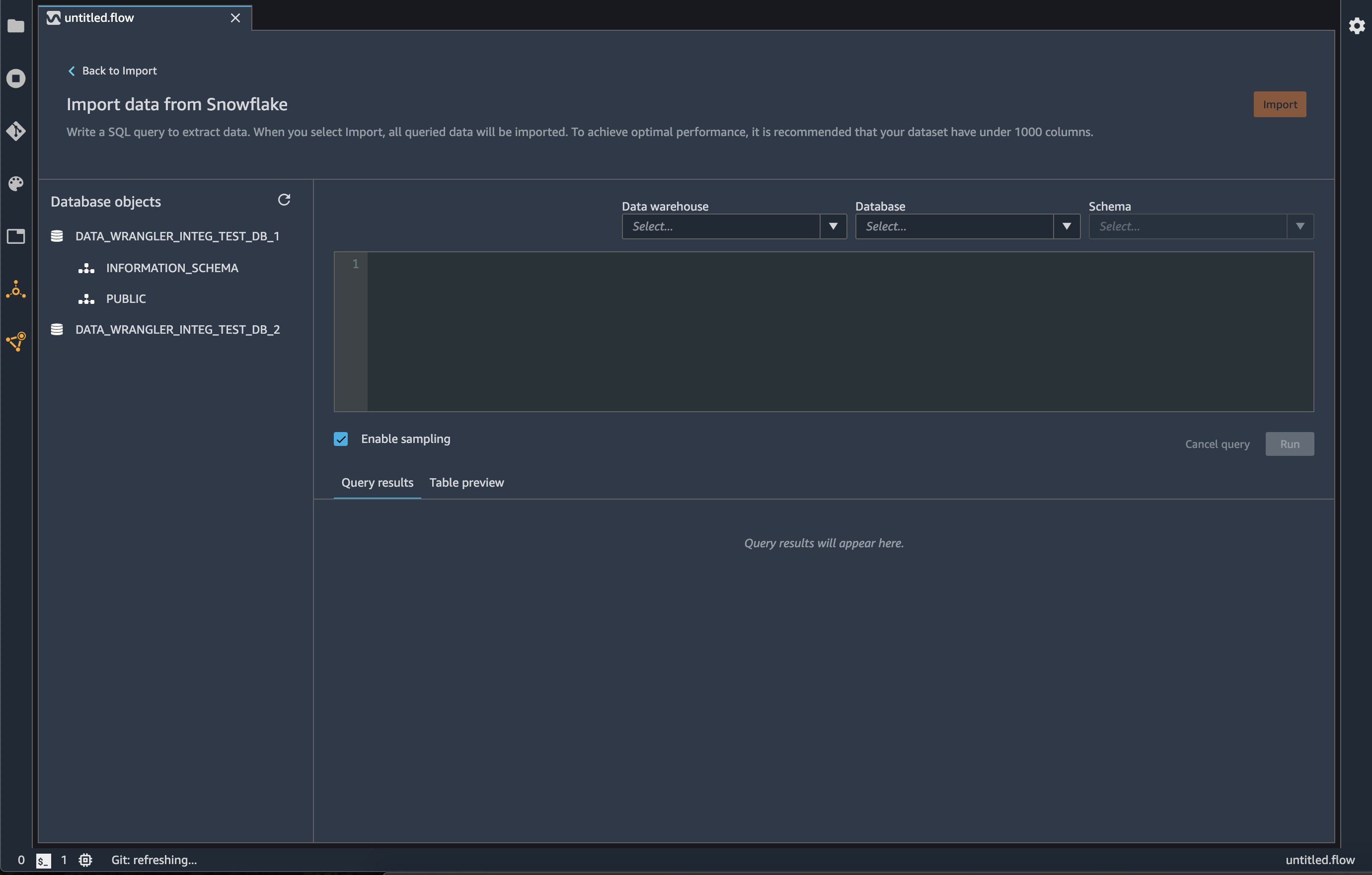Uncheck the Enable sampling checkbox
1372x875 pixels.
[341, 439]
